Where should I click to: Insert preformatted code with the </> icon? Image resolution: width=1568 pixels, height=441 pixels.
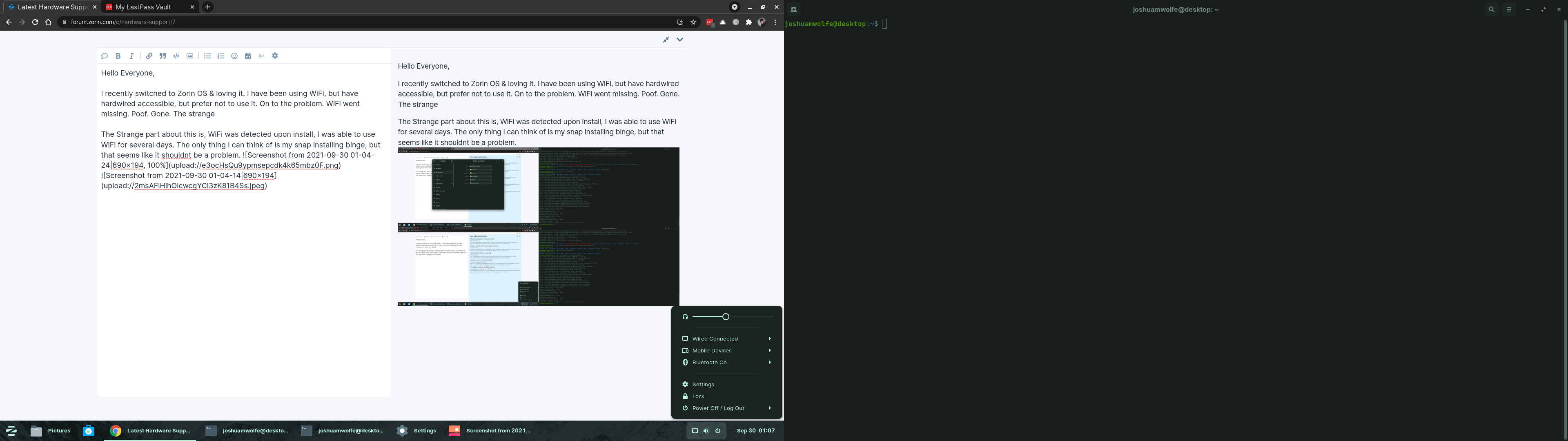click(x=176, y=56)
